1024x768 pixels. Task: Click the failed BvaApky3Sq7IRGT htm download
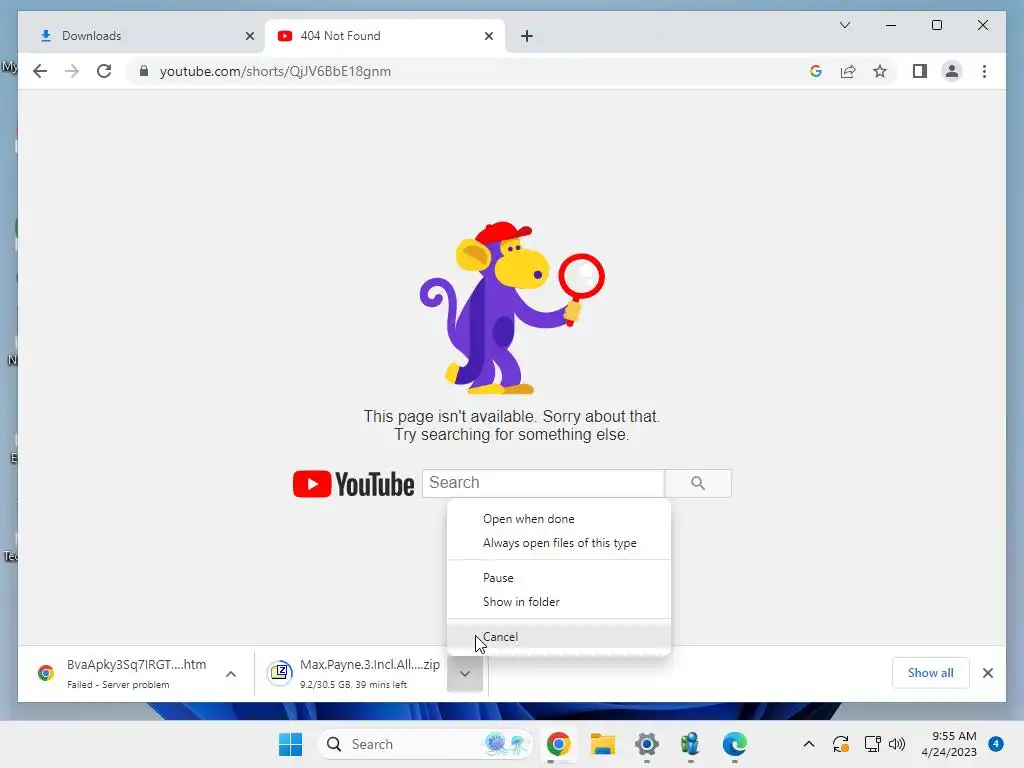coord(124,673)
